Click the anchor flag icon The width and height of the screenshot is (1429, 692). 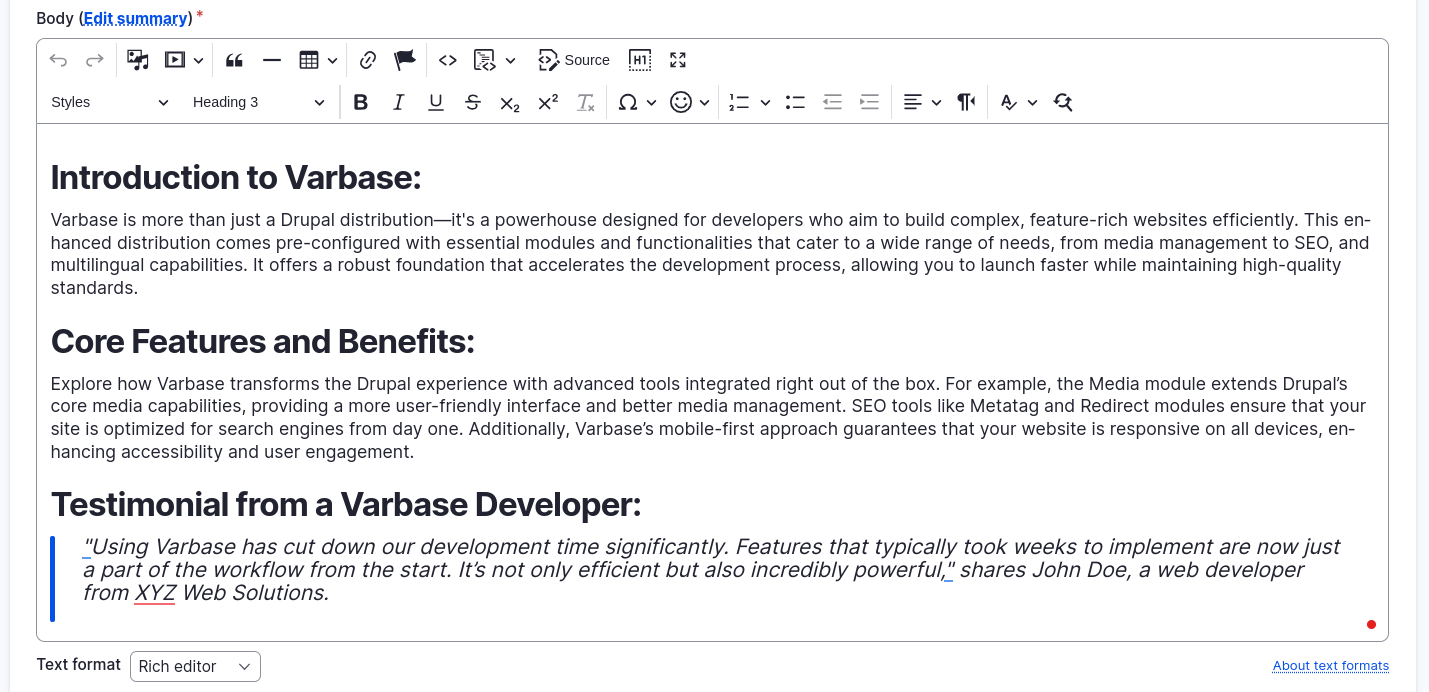point(405,60)
